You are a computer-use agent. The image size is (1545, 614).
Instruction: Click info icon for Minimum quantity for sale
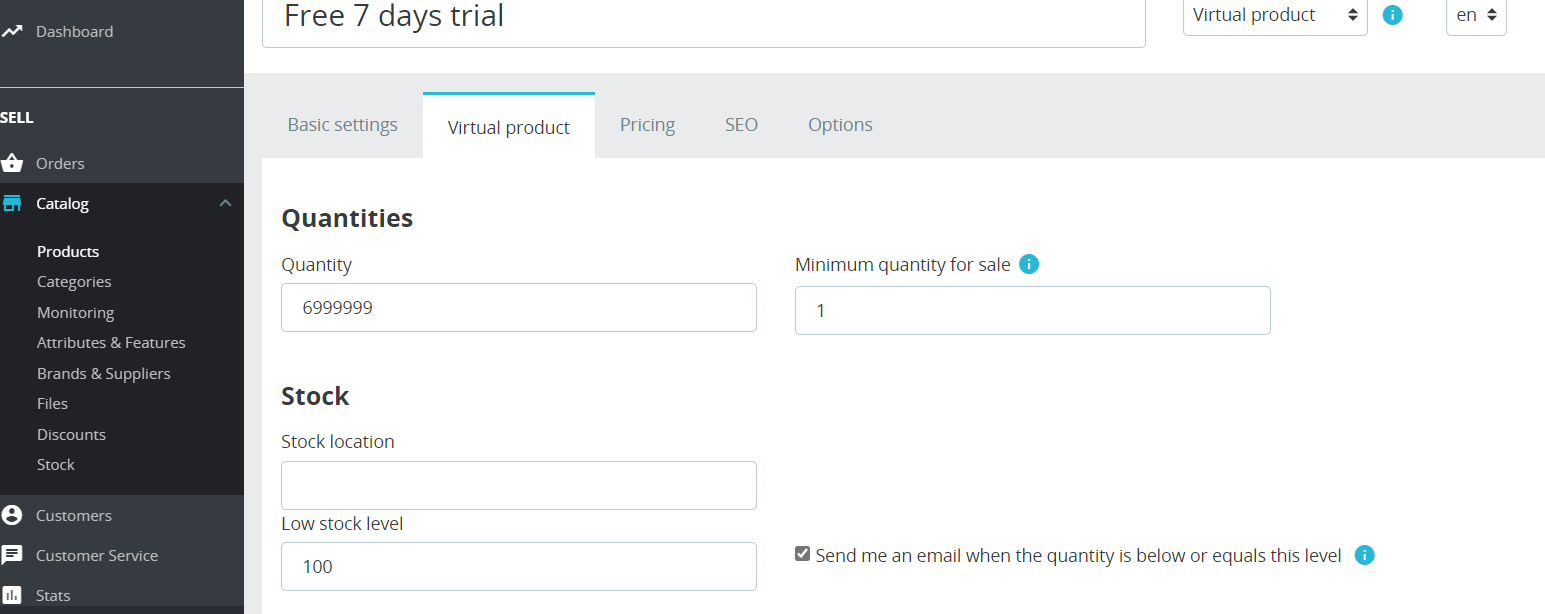(1029, 265)
